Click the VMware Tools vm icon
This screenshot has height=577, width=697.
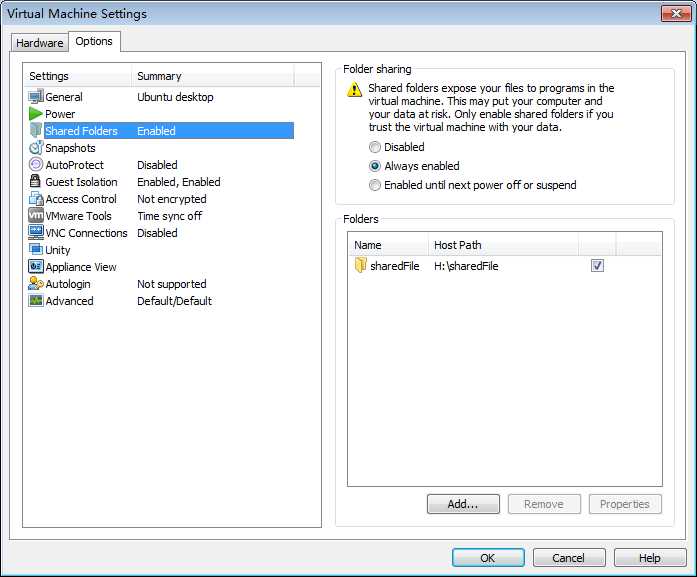tap(36, 215)
